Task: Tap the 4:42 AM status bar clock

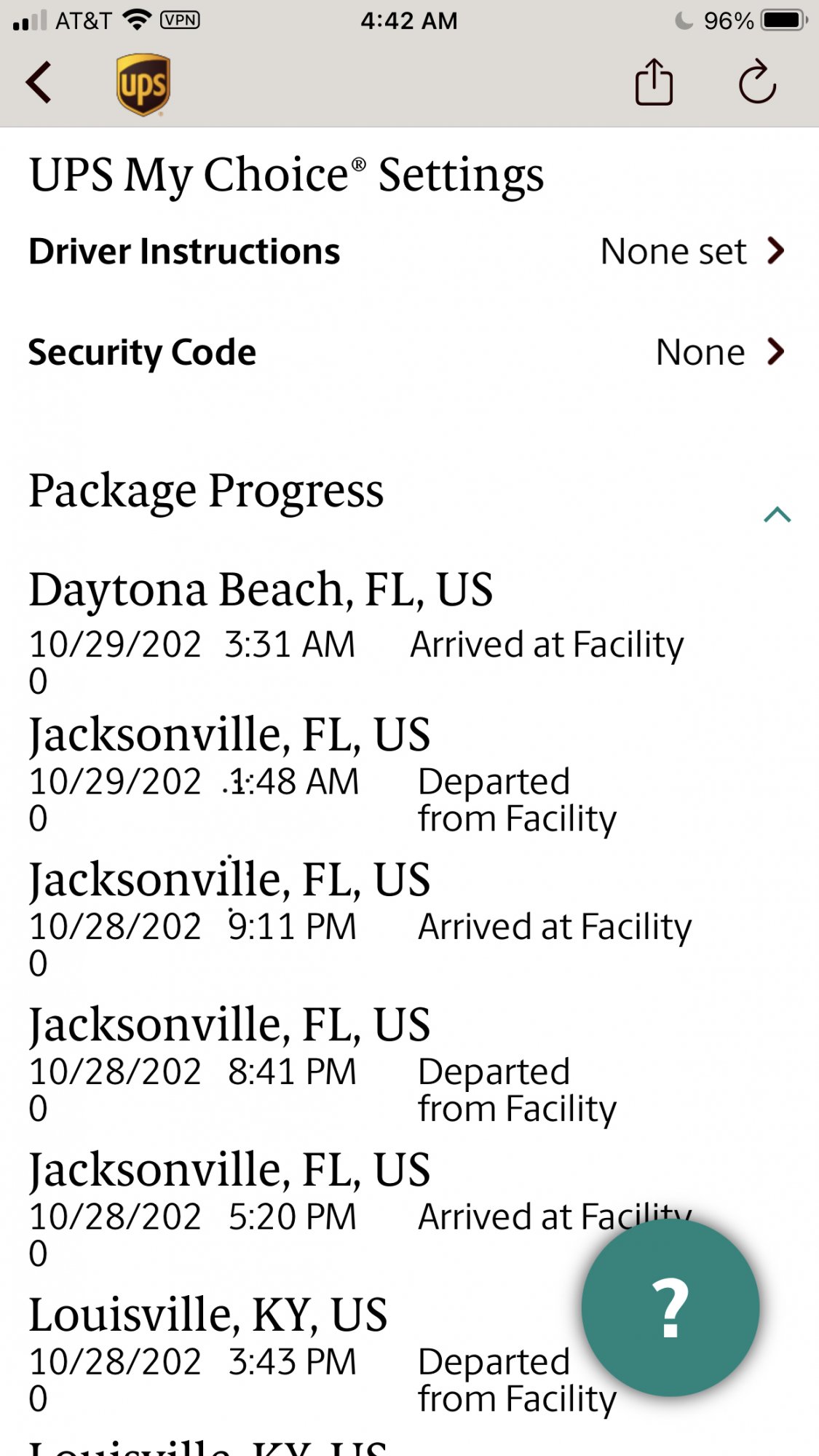Action: [x=409, y=20]
